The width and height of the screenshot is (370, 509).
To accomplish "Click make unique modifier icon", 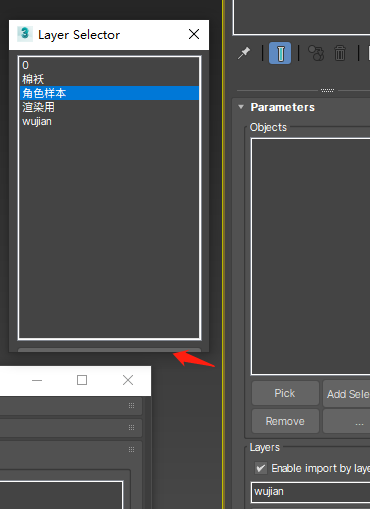I will [316, 53].
